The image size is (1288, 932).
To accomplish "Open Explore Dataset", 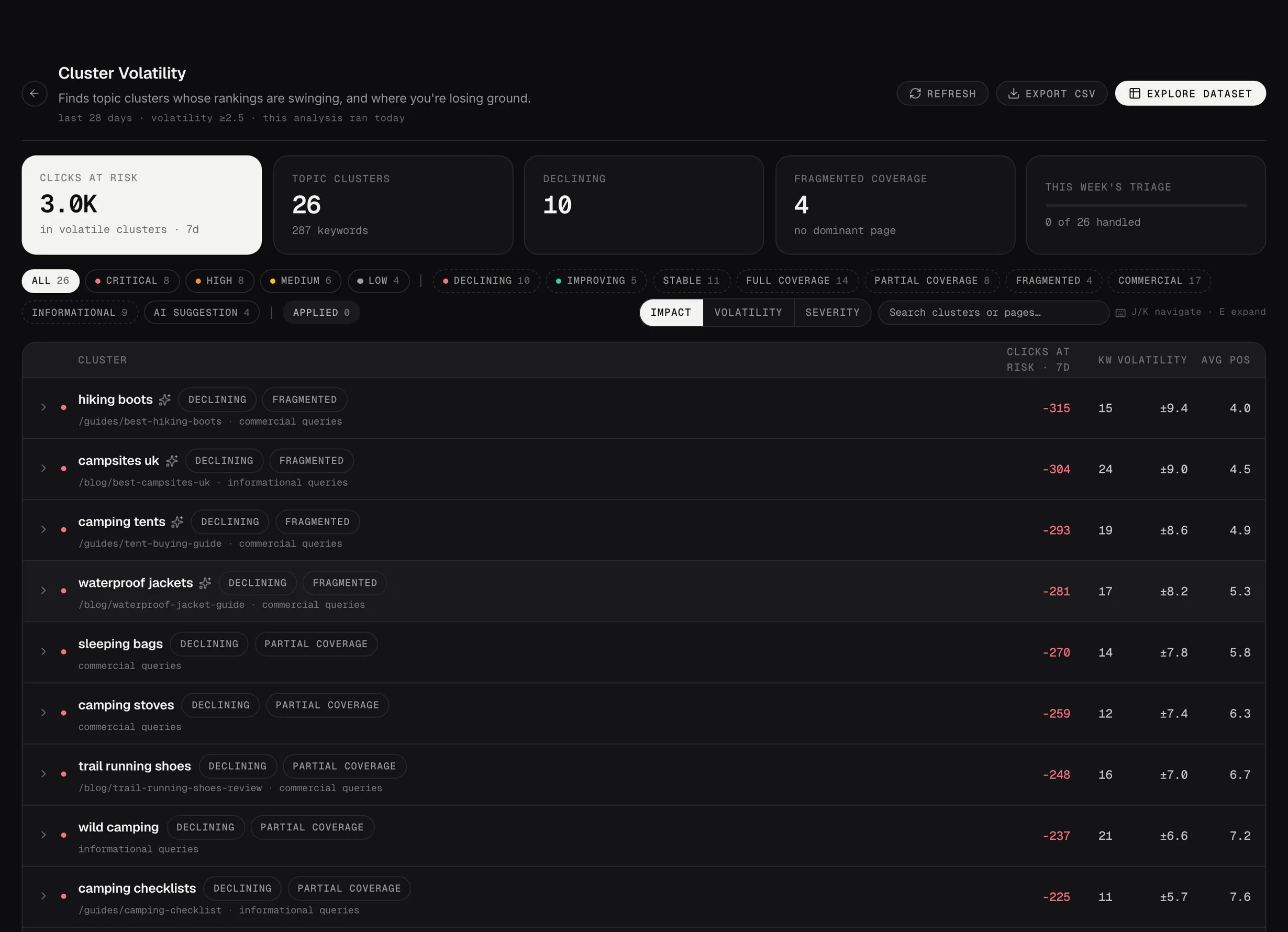I will pos(1190,93).
